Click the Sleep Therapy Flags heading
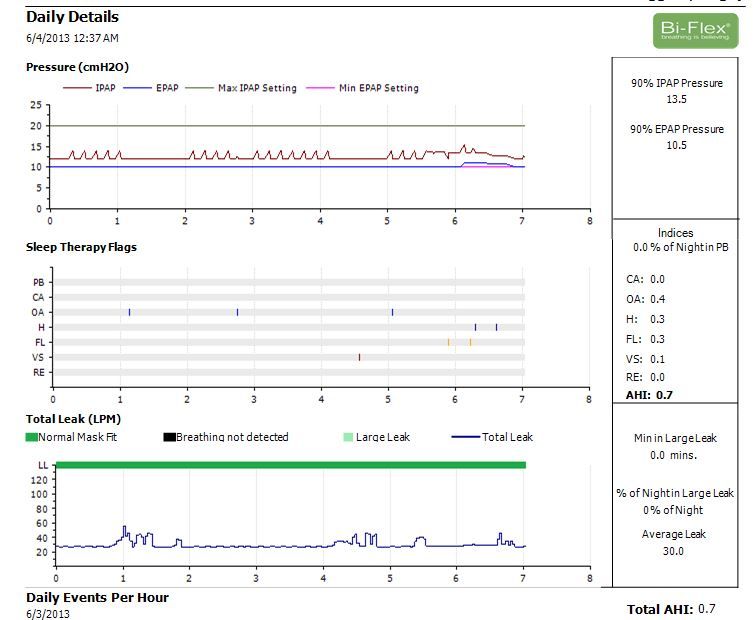This screenshot has height=620, width=754. point(81,247)
